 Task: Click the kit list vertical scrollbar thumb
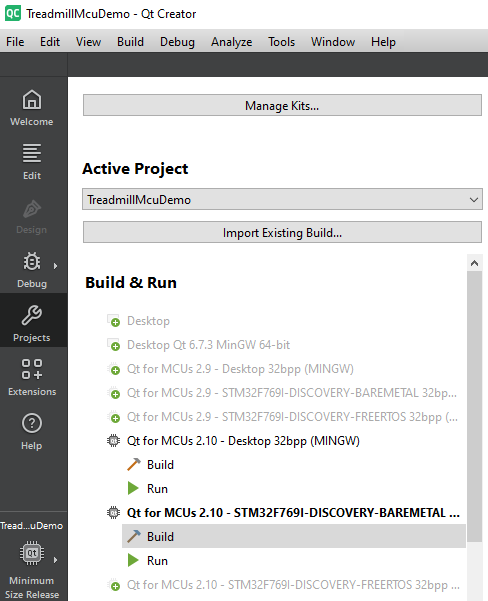pos(475,406)
